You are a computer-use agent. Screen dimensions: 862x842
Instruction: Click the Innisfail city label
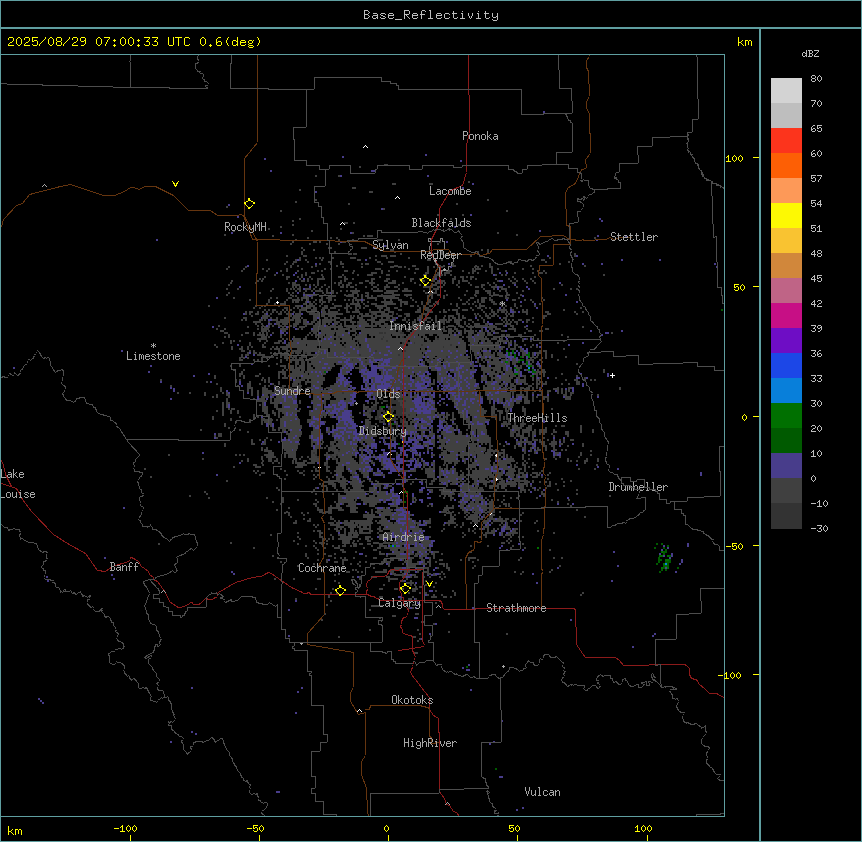pos(416,326)
